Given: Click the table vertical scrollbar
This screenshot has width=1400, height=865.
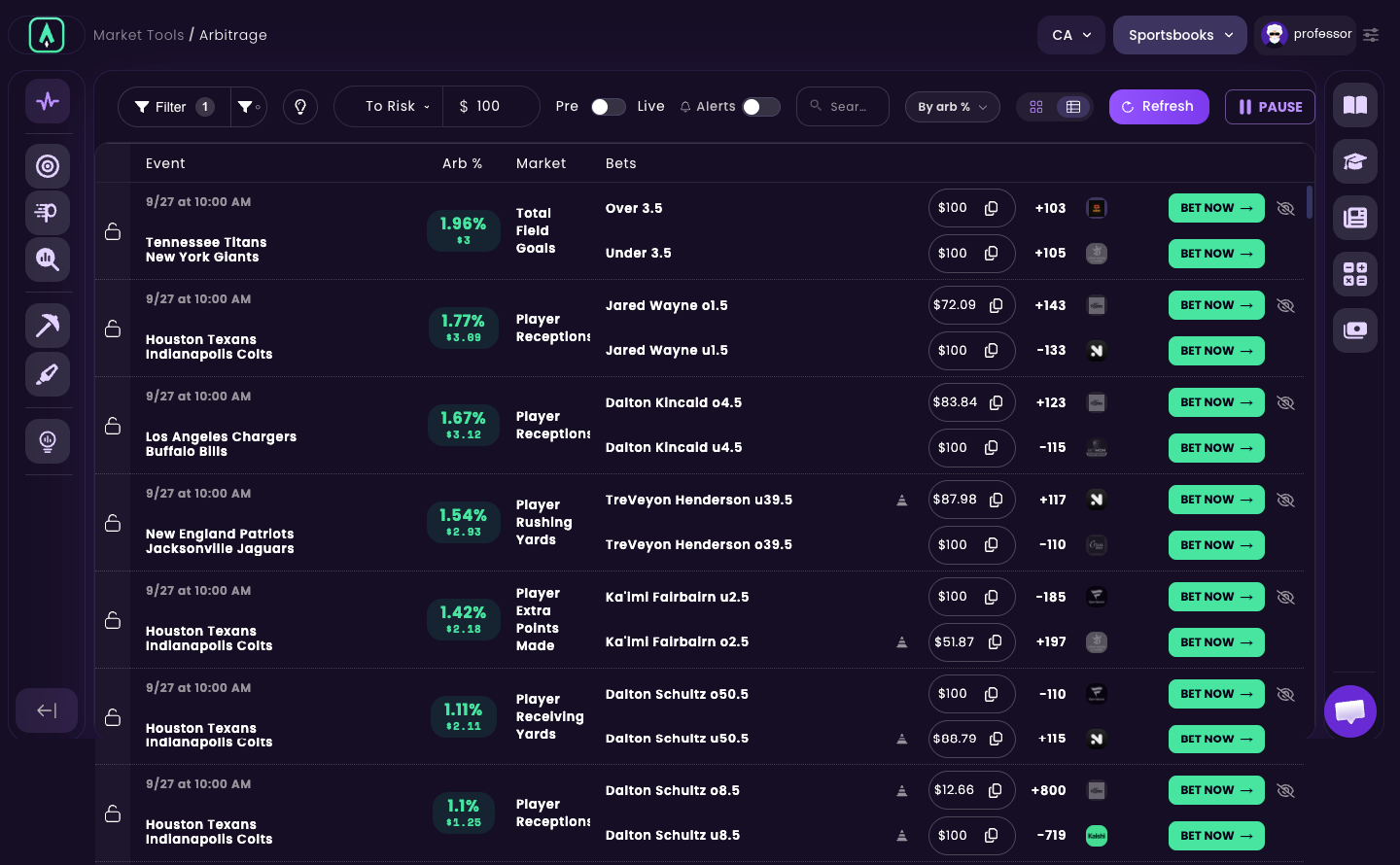Looking at the screenshot, I should pyautogui.click(x=1310, y=202).
